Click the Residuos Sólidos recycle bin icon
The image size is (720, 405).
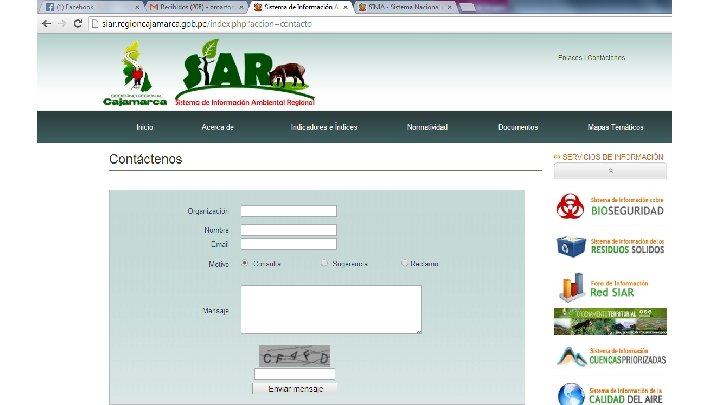(x=571, y=246)
